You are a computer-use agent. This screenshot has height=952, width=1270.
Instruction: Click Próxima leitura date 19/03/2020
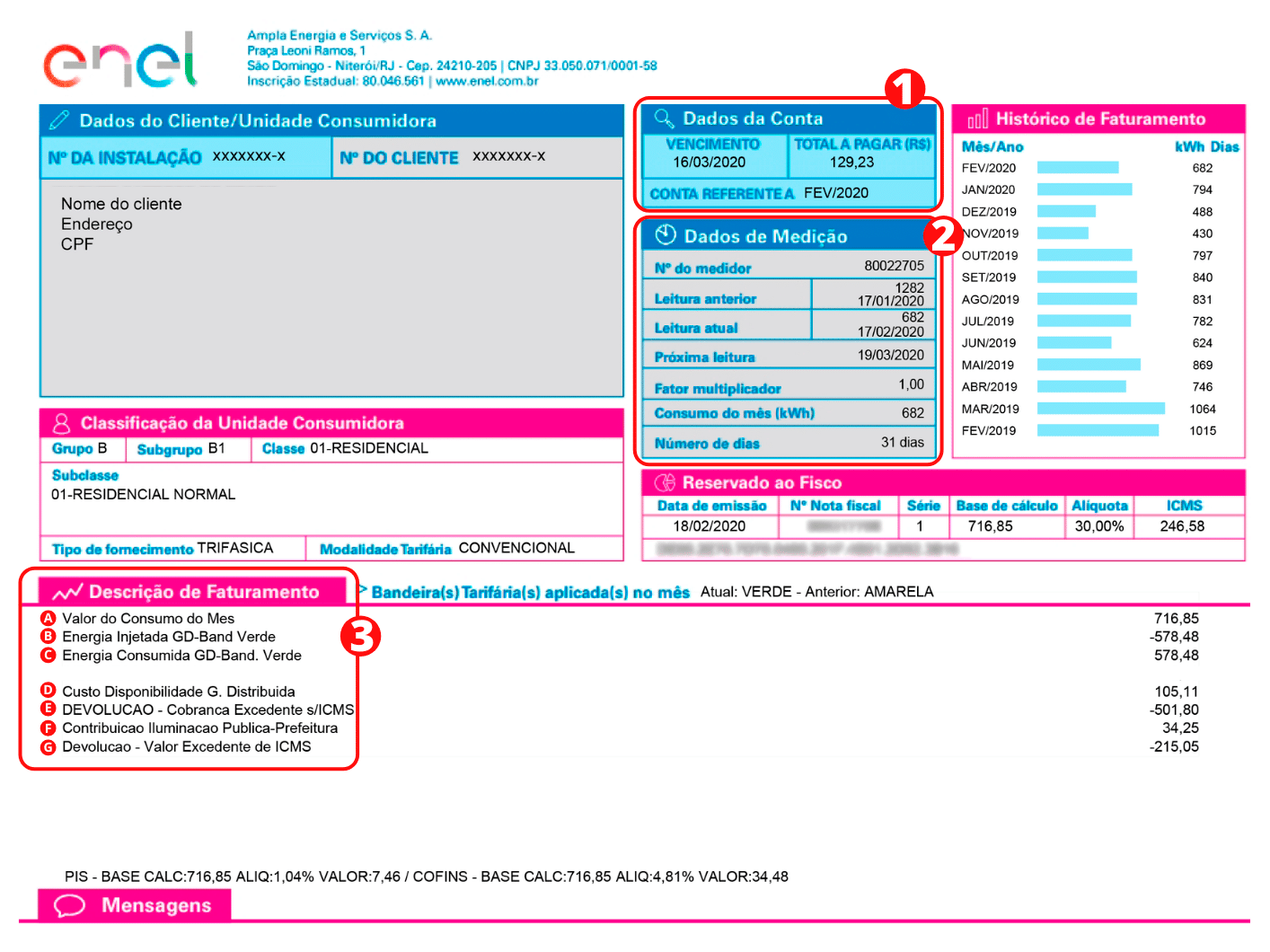click(x=890, y=355)
